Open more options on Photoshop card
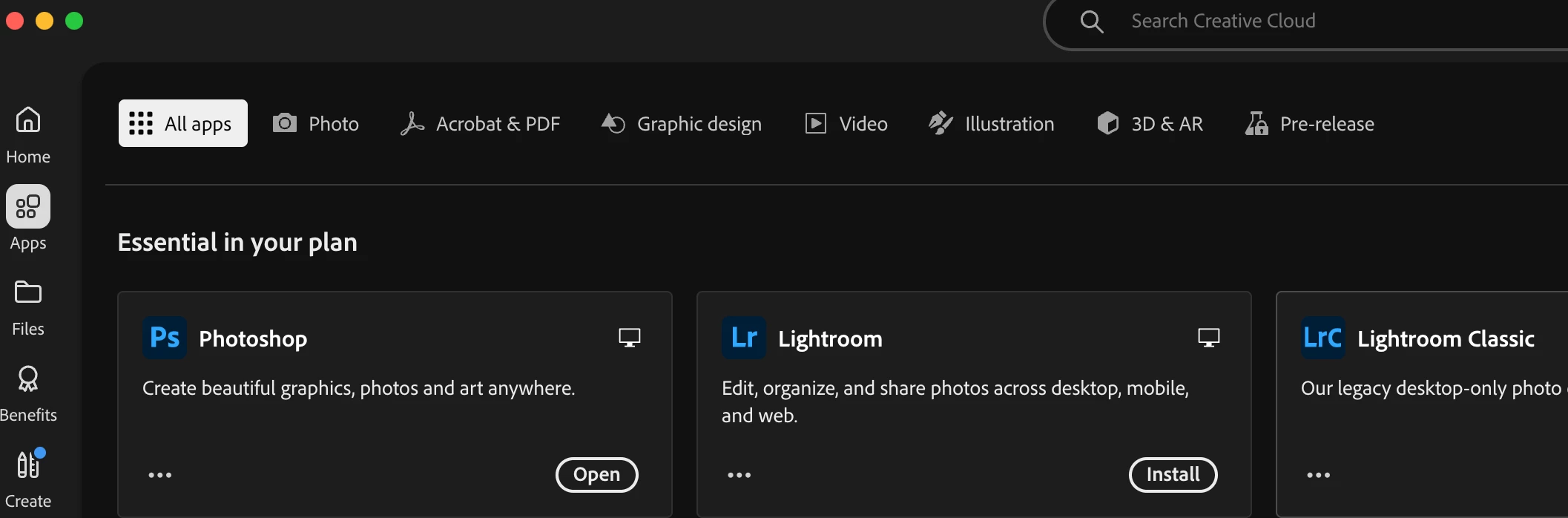 [160, 475]
